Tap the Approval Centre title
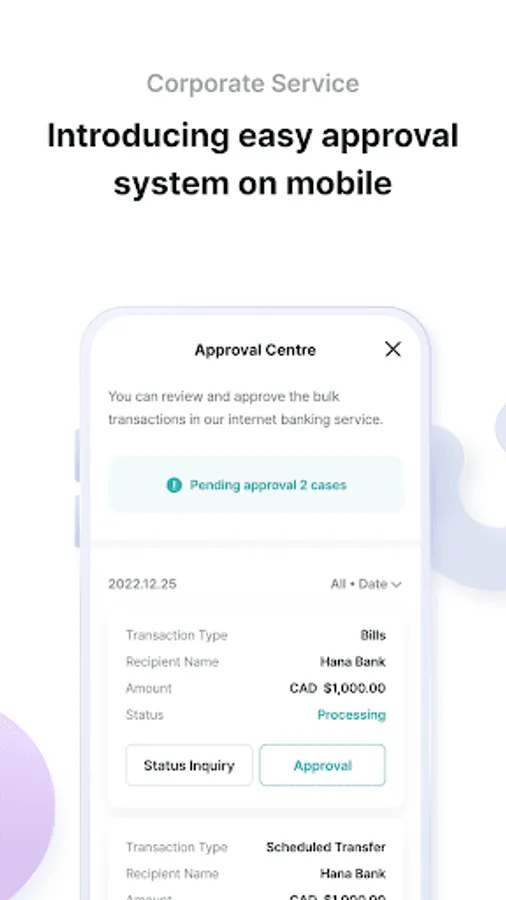The width and height of the screenshot is (506, 900). pyautogui.click(x=255, y=350)
